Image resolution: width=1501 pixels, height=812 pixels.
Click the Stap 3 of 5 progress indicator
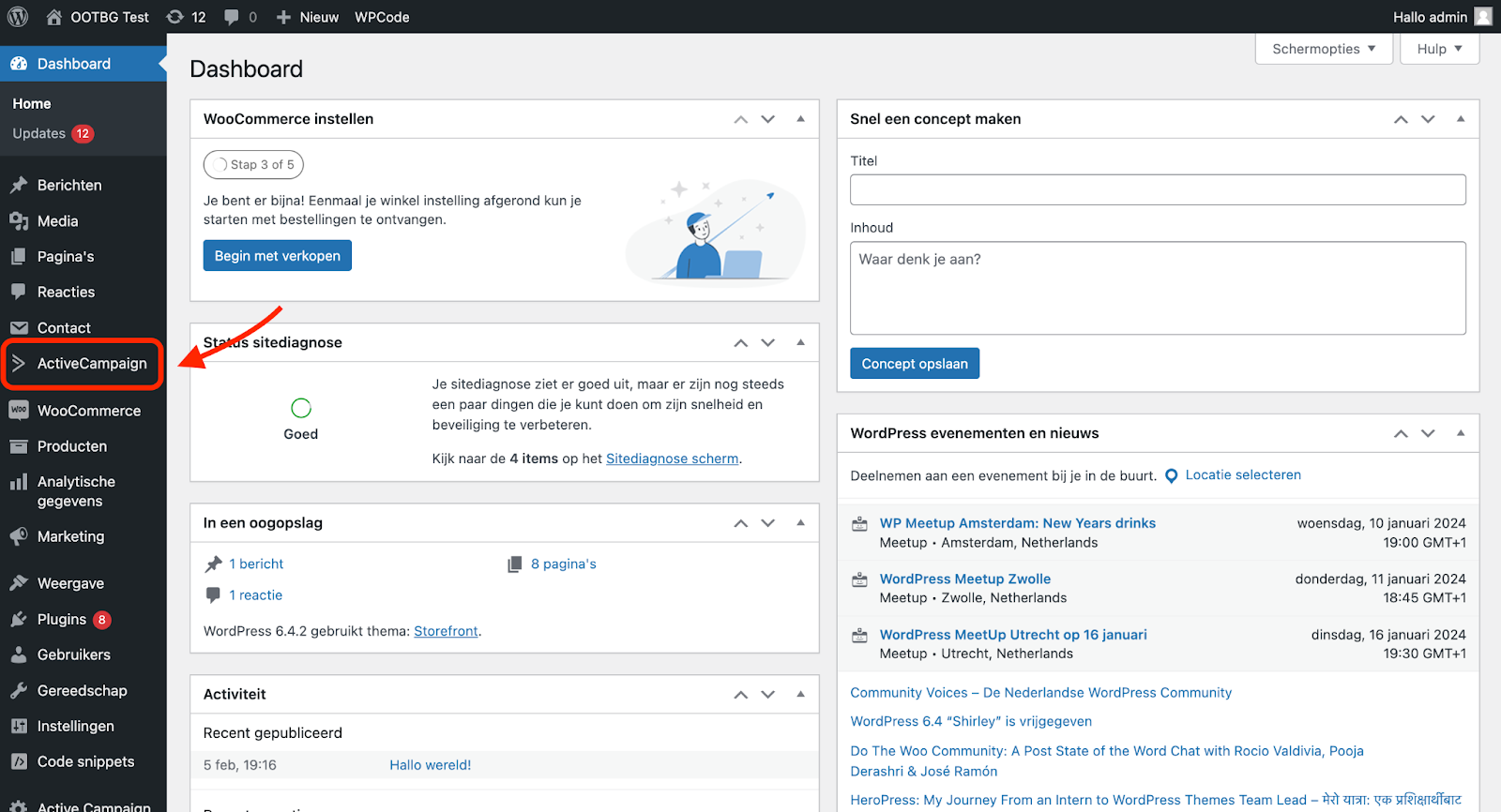click(253, 164)
